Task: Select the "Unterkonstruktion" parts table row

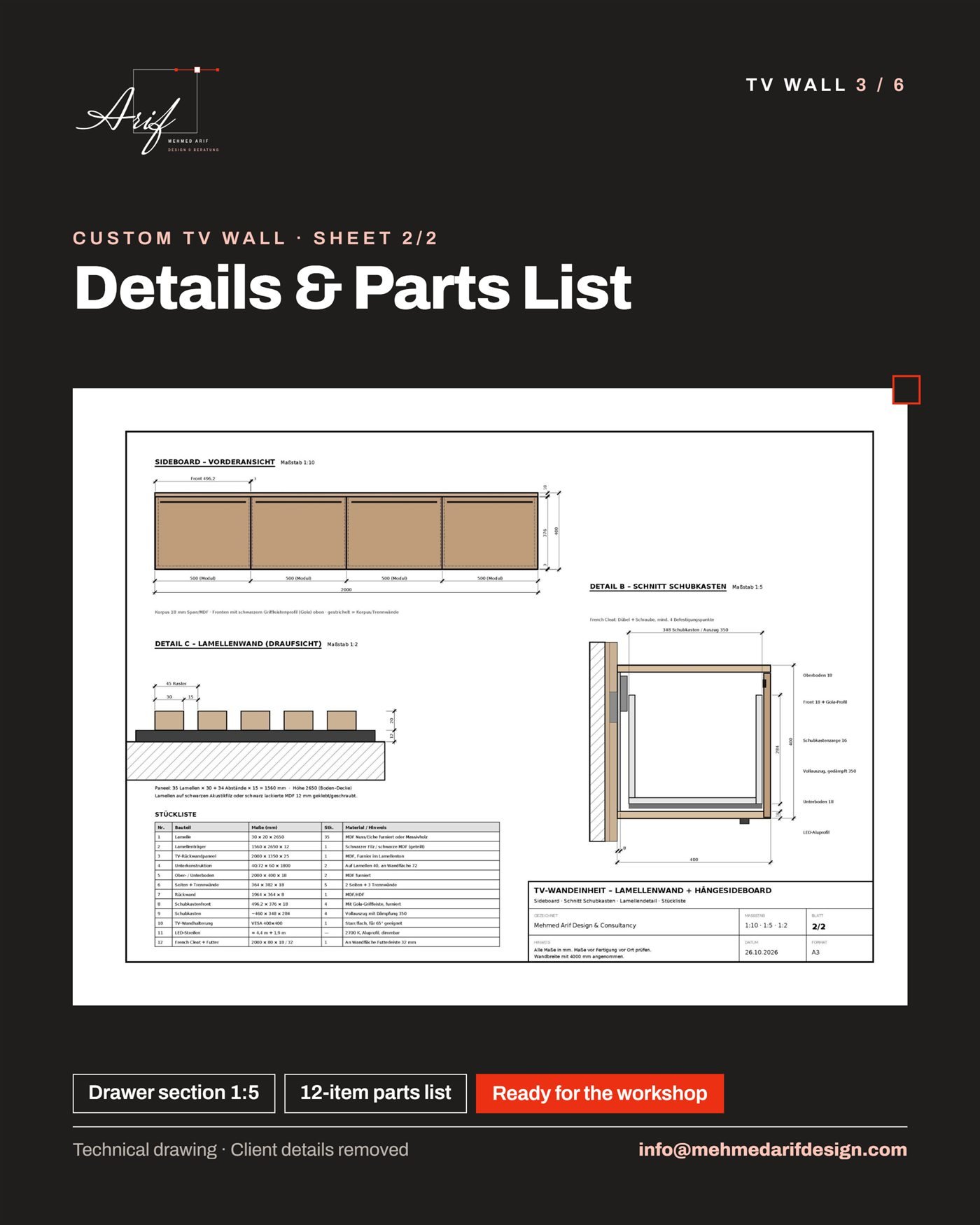Action: tap(327, 865)
